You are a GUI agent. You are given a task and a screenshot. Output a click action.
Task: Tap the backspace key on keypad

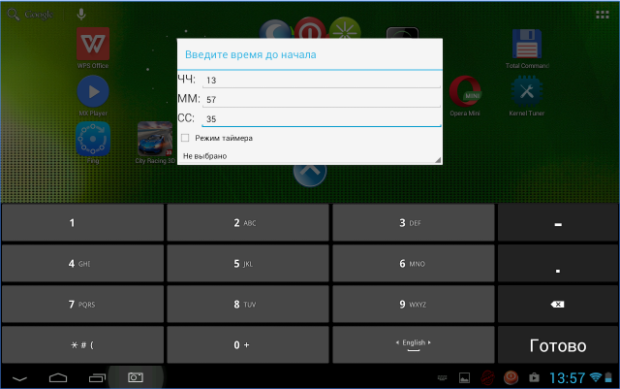coord(558,304)
